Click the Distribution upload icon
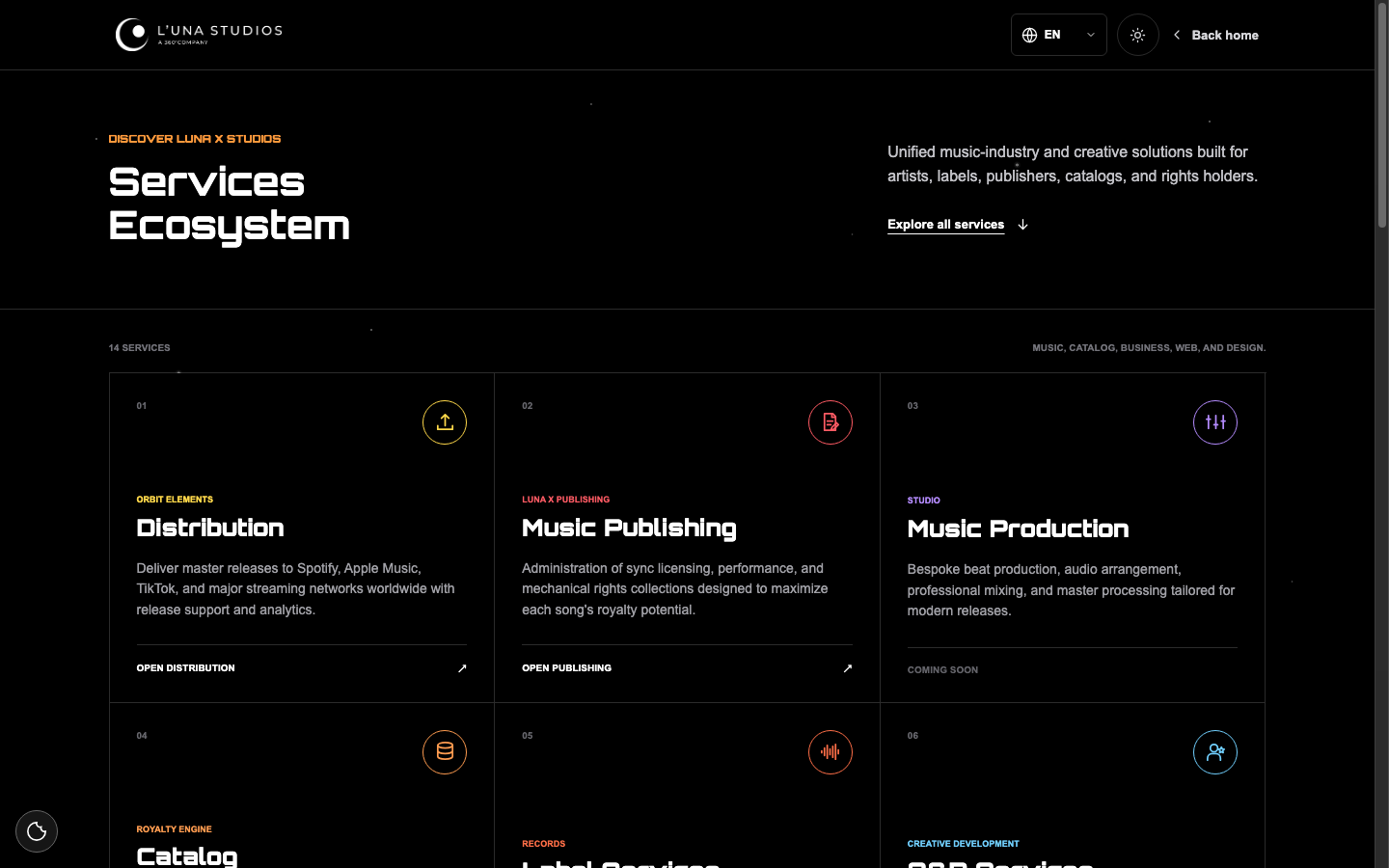This screenshot has width=1389, height=868. [x=445, y=422]
